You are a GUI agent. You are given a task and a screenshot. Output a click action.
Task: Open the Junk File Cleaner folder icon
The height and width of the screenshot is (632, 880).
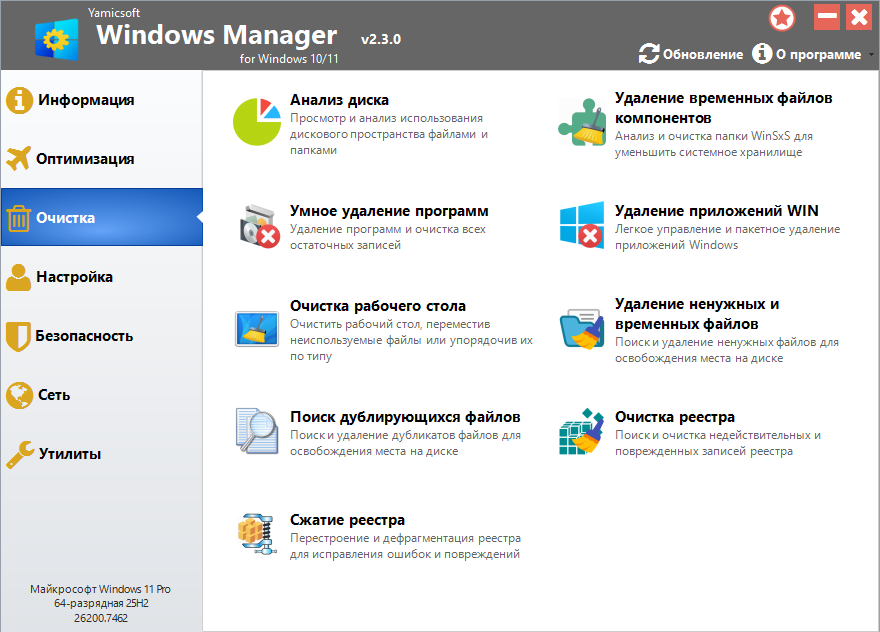pyautogui.click(x=582, y=326)
